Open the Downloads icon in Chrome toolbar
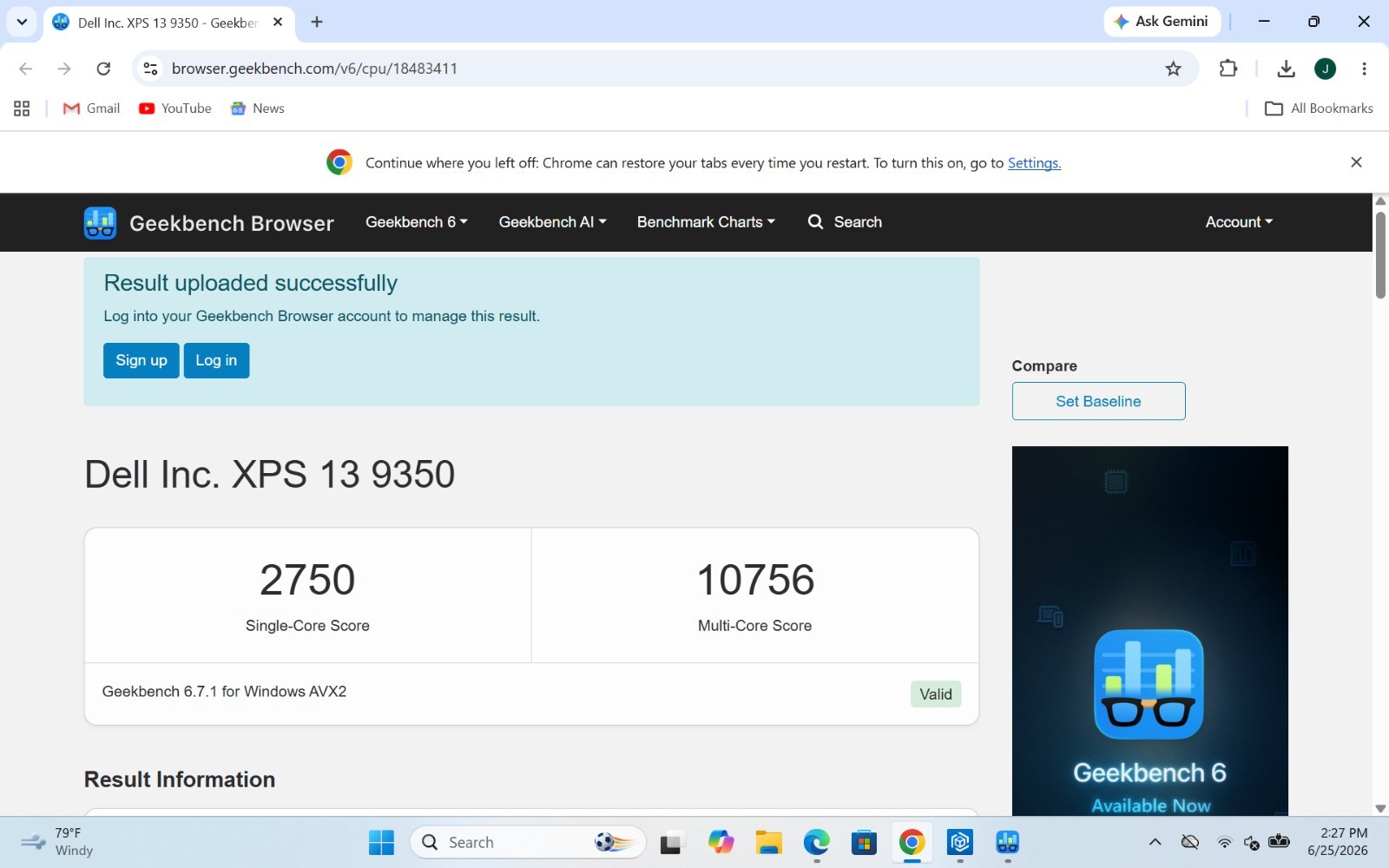1389x868 pixels. pos(1286,69)
